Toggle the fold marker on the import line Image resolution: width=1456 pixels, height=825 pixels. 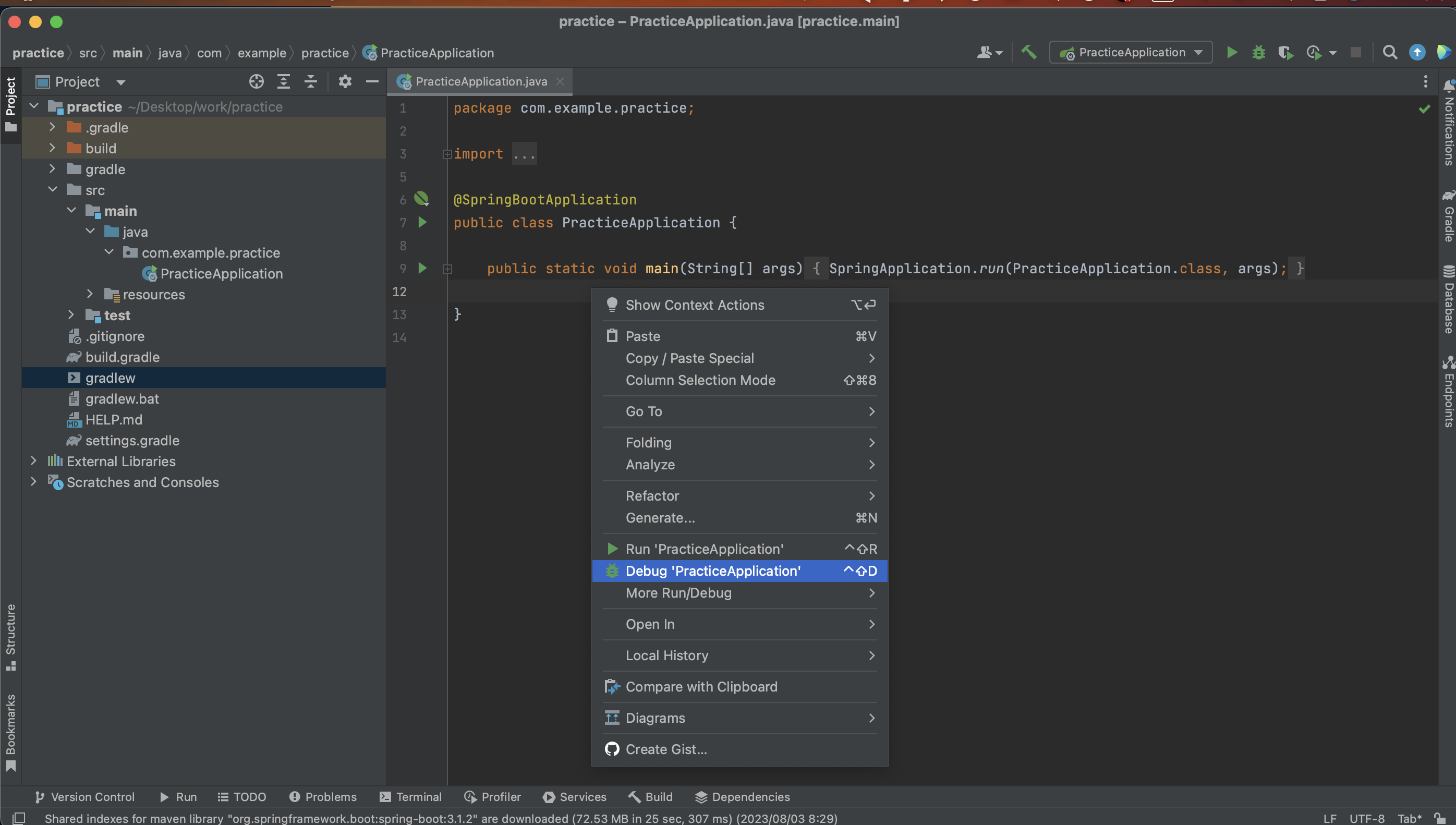447,154
